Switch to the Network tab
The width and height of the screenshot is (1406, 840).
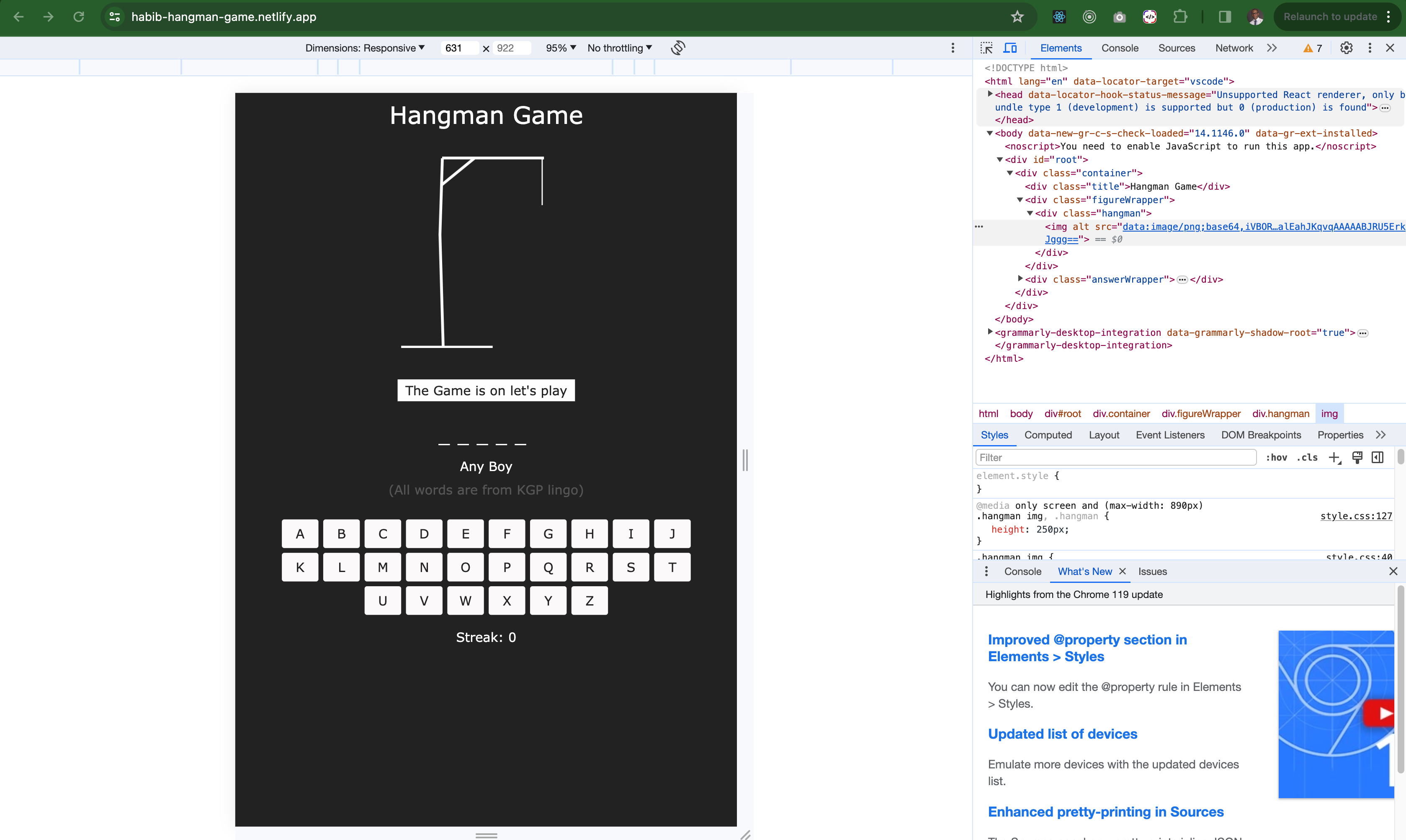1234,48
